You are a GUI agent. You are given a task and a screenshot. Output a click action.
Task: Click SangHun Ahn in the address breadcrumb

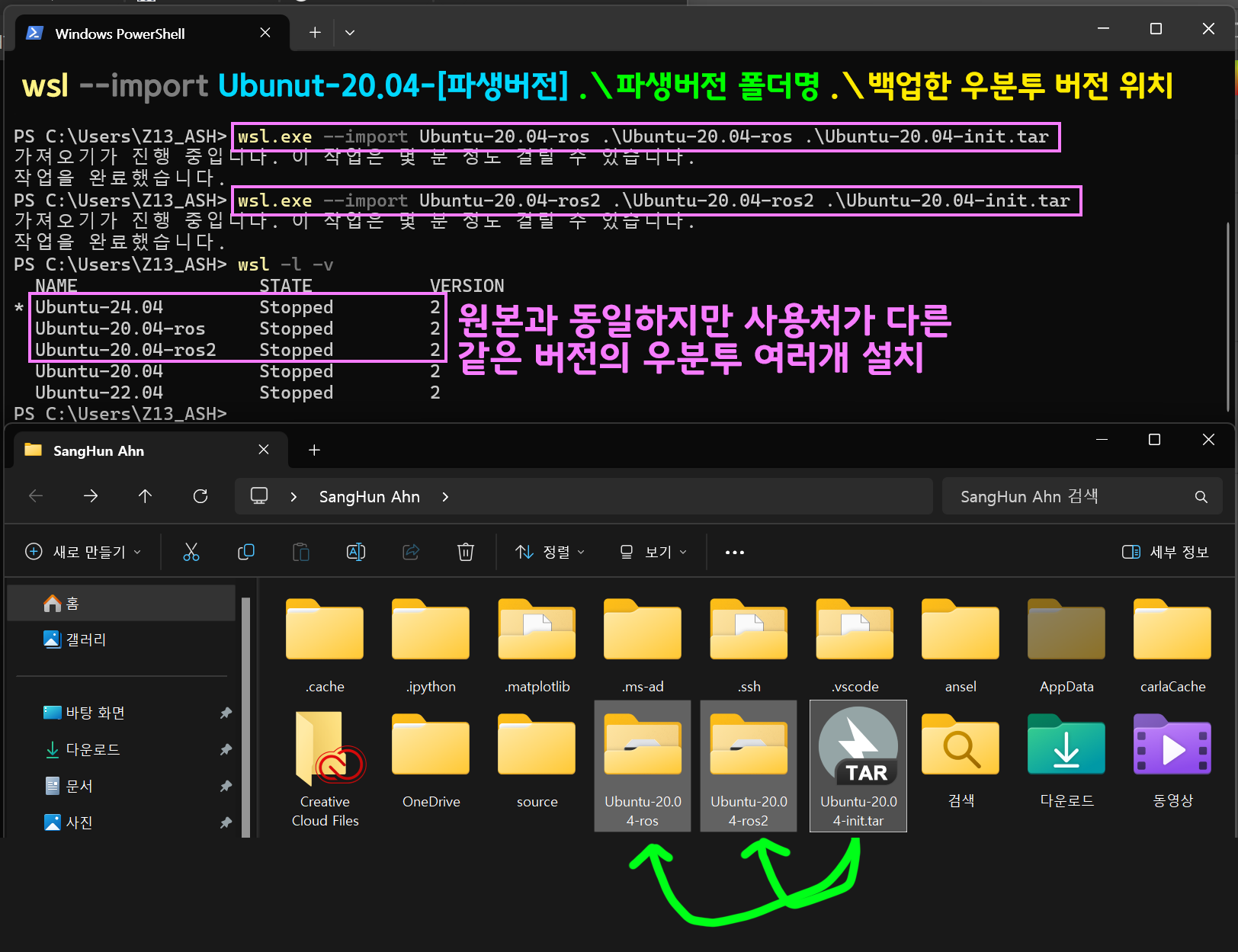click(370, 497)
